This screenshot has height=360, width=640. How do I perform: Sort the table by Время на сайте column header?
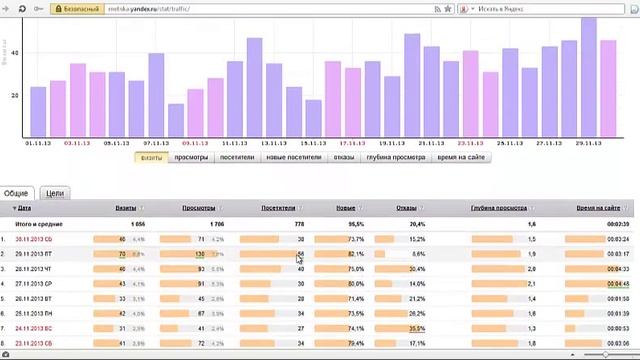[x=598, y=208]
